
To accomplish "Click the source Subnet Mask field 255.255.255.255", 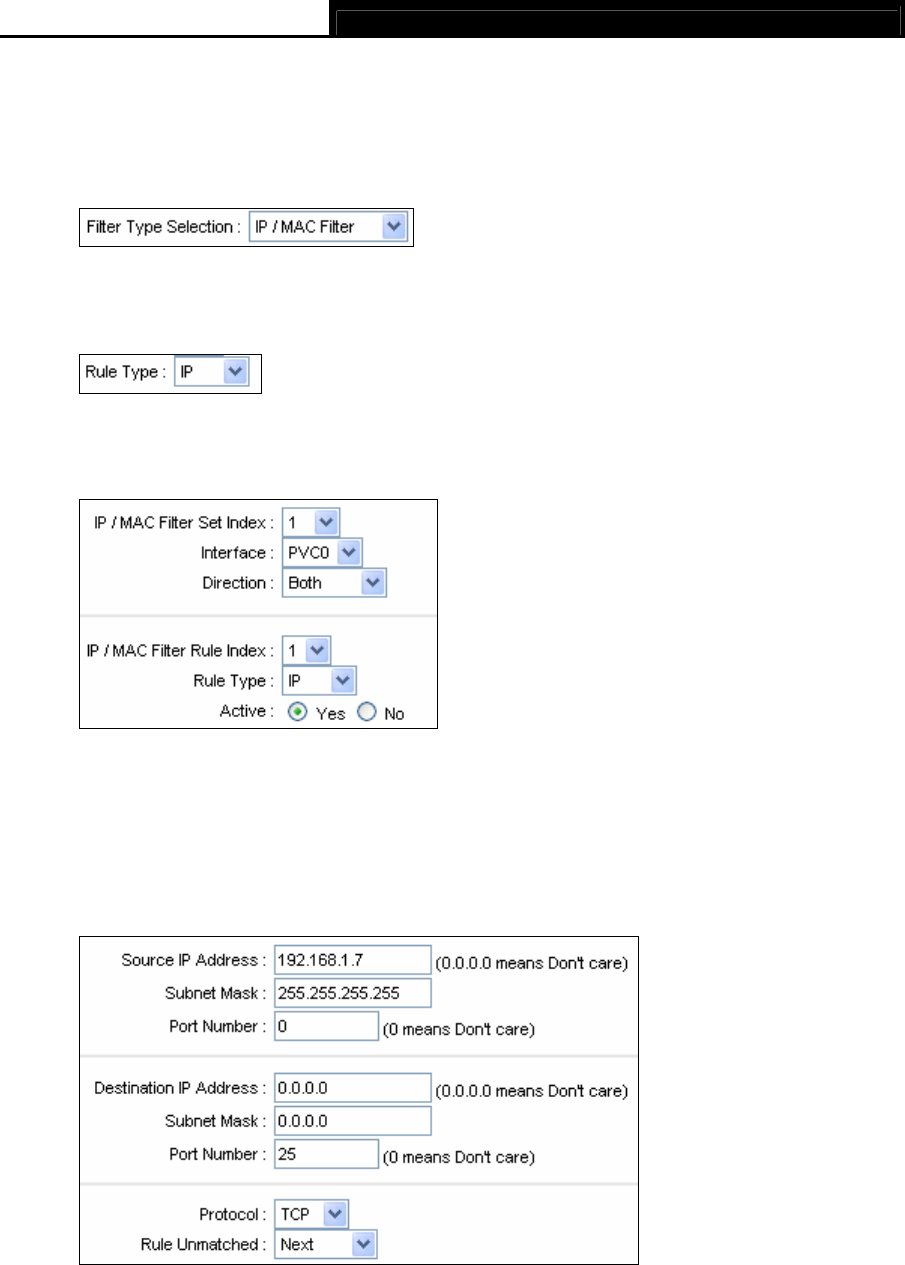I will coord(352,993).
